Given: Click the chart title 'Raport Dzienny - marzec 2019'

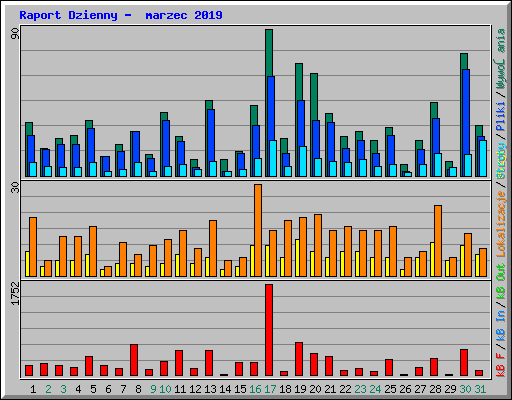Looking at the screenshot, I should coord(121,15).
